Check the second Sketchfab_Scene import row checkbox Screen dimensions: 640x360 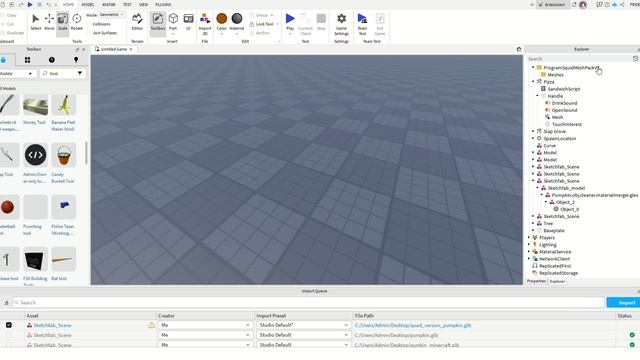coord(9,335)
